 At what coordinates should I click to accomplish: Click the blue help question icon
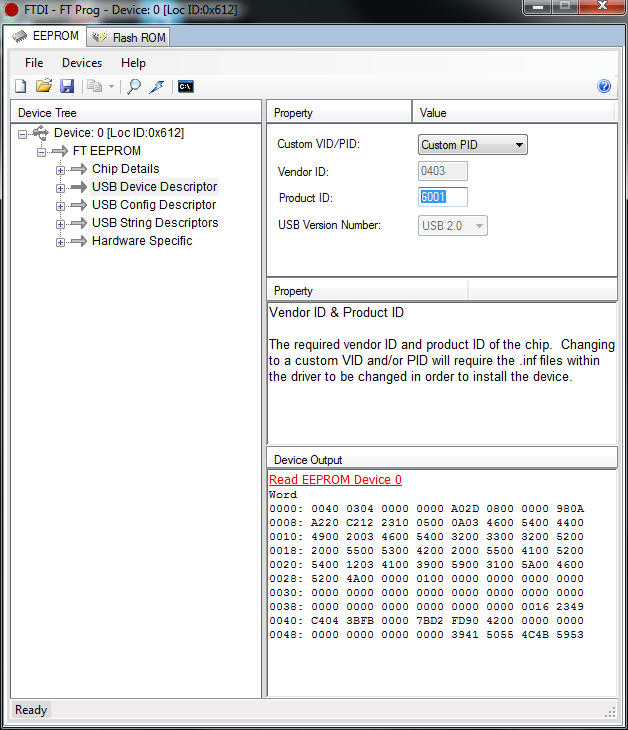604,86
